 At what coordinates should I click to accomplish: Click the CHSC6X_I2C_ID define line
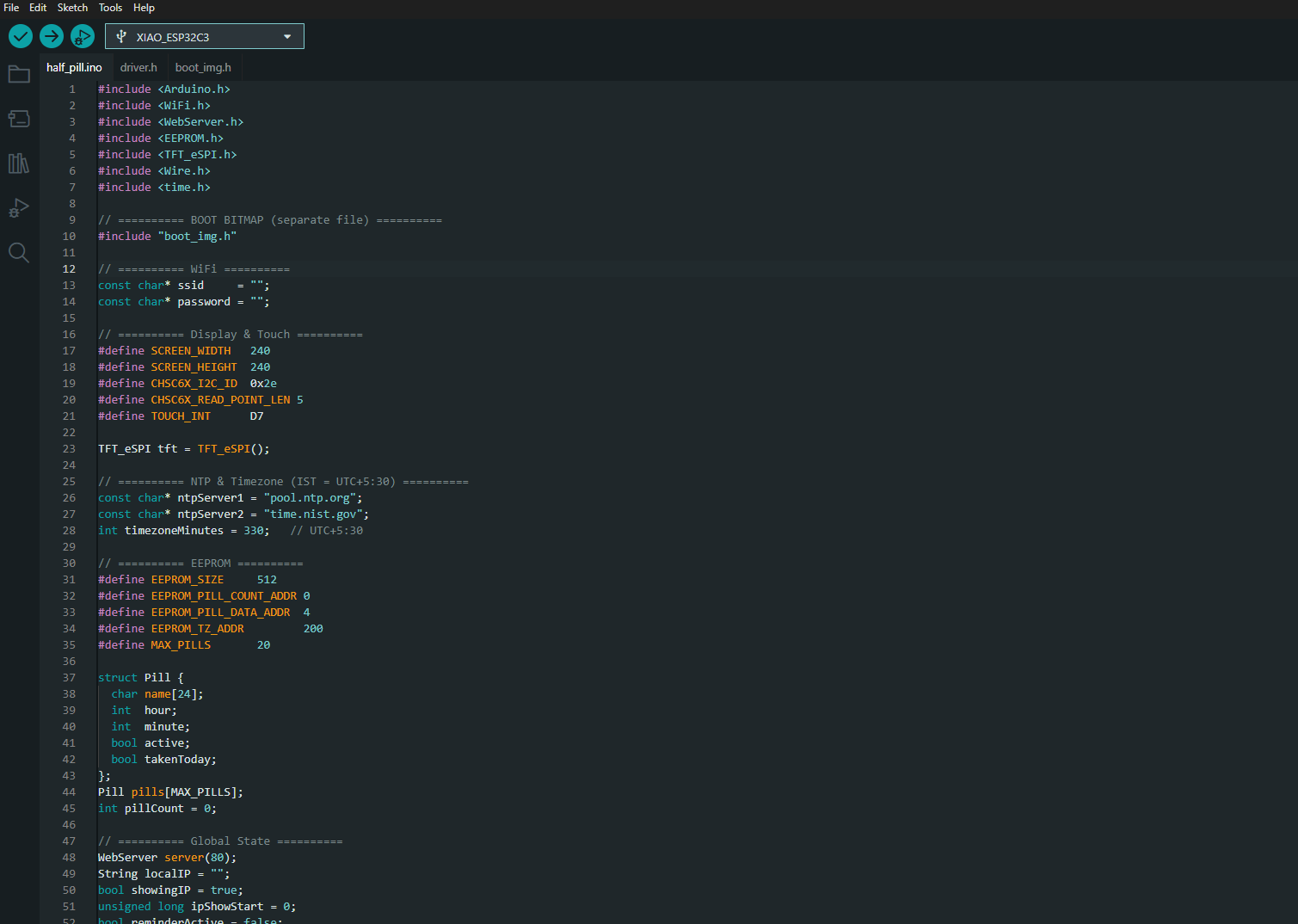[x=188, y=384]
